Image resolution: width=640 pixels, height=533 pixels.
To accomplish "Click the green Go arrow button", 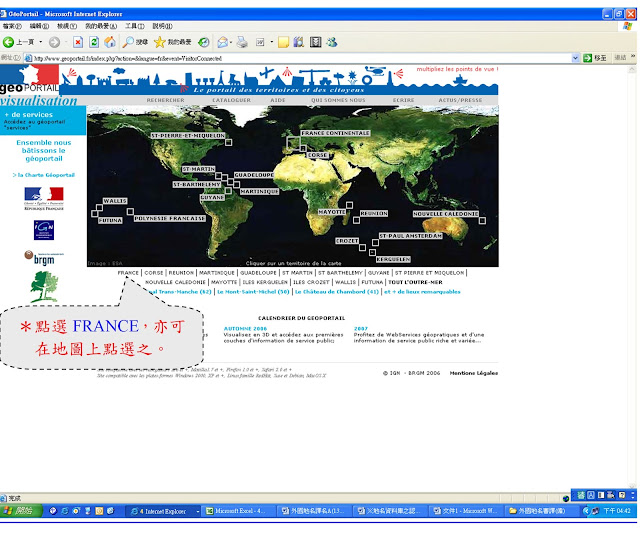I will pyautogui.click(x=588, y=58).
